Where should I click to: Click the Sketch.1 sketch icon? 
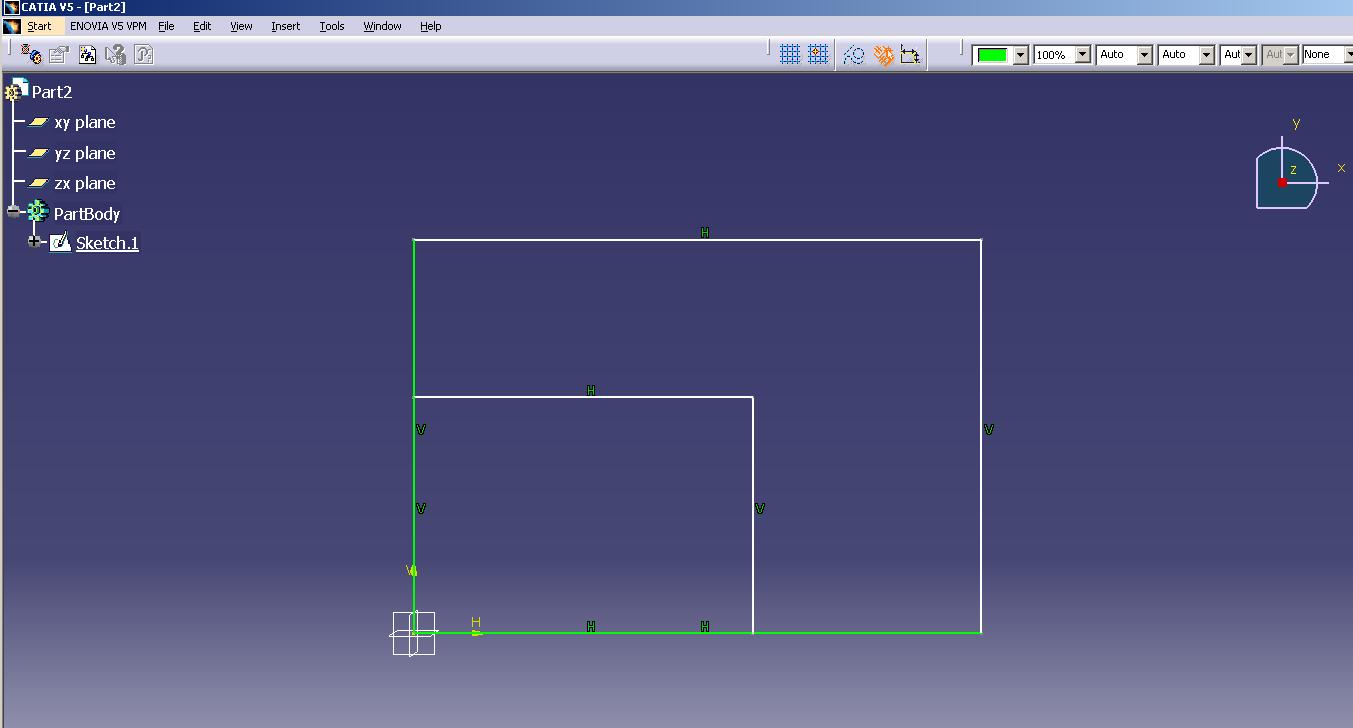pos(61,242)
